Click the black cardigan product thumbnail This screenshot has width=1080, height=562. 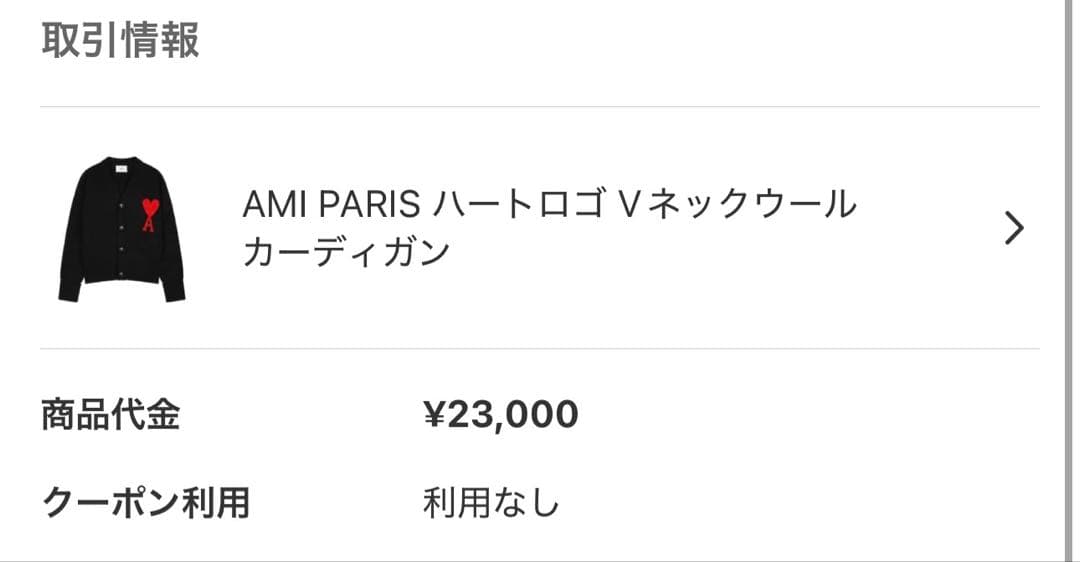(121, 229)
